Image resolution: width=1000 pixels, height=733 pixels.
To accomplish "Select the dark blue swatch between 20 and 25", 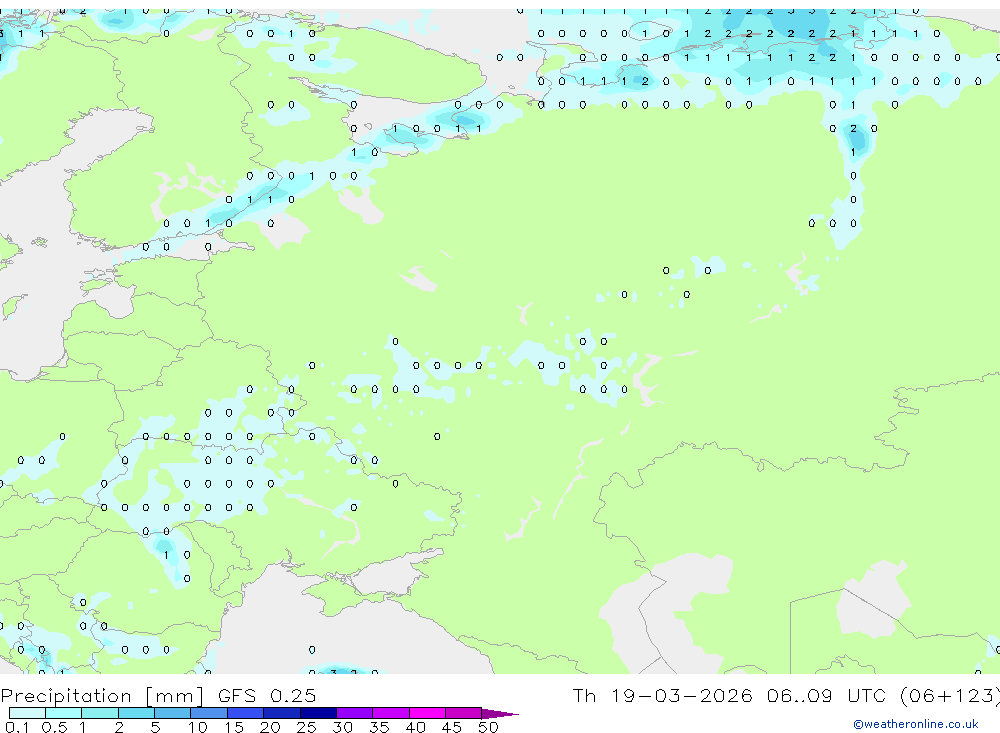I will (282, 713).
